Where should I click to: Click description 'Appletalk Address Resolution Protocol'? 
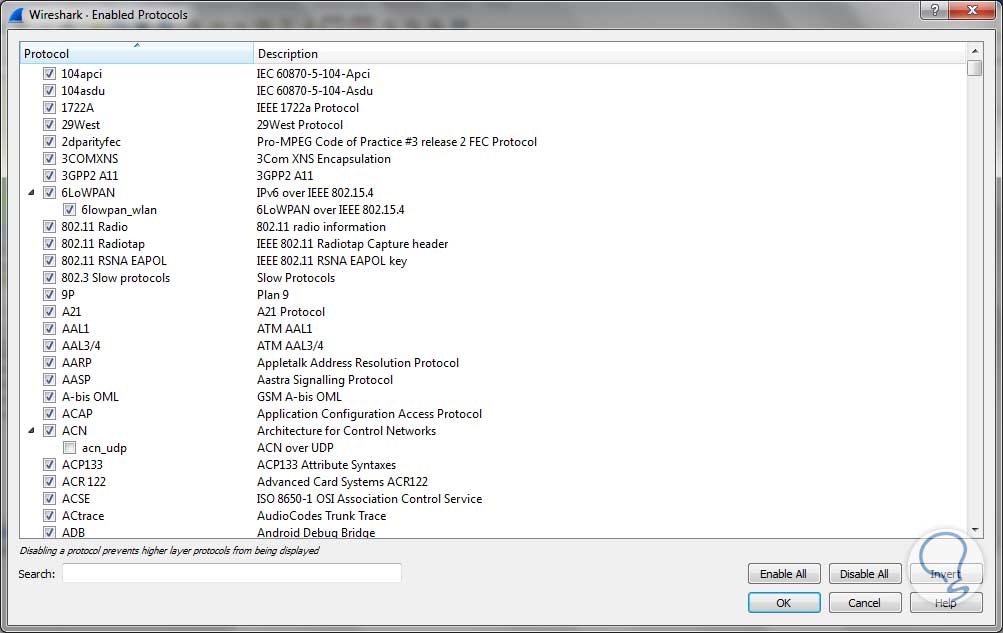tap(358, 363)
